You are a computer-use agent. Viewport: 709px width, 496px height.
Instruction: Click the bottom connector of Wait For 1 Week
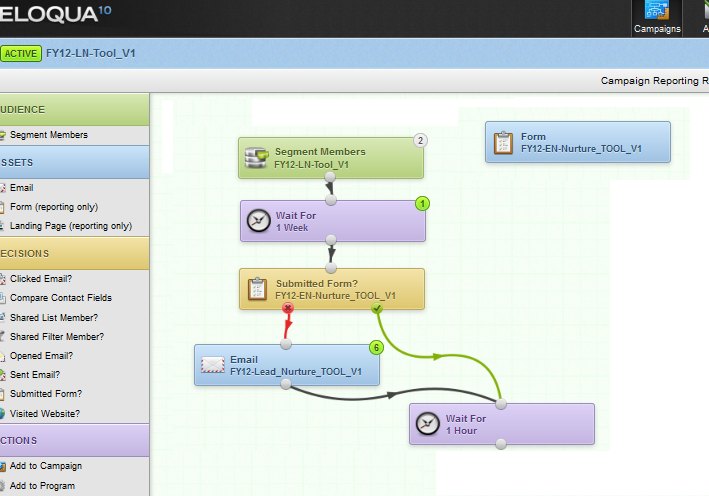(x=331, y=240)
